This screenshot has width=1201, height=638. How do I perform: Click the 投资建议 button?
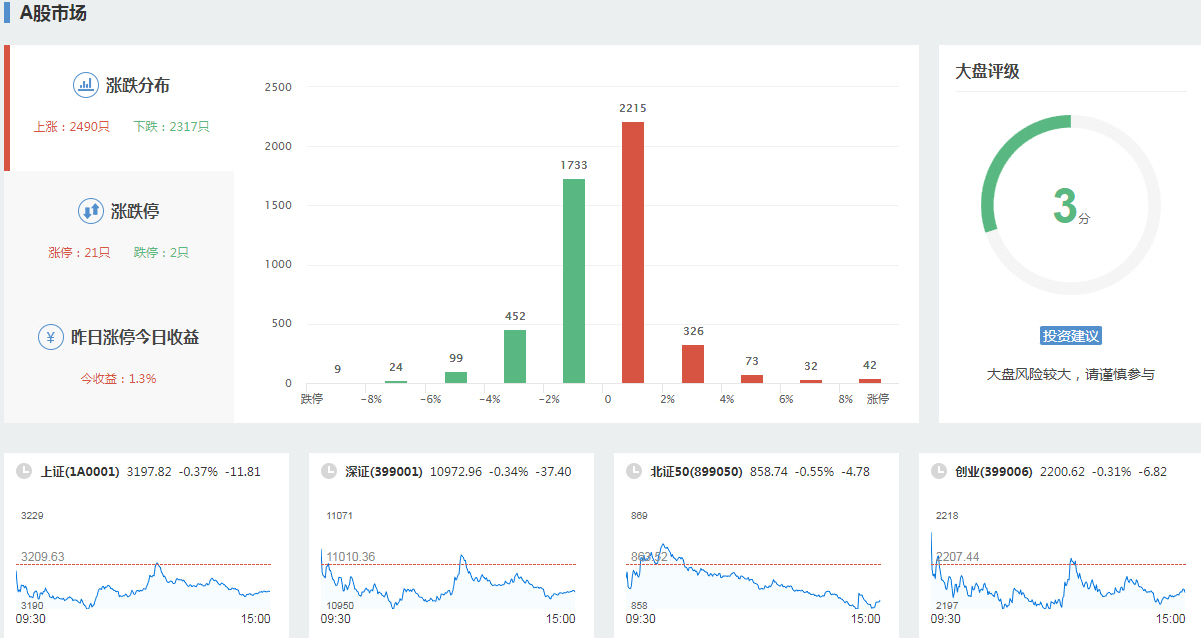pyautogui.click(x=1070, y=336)
